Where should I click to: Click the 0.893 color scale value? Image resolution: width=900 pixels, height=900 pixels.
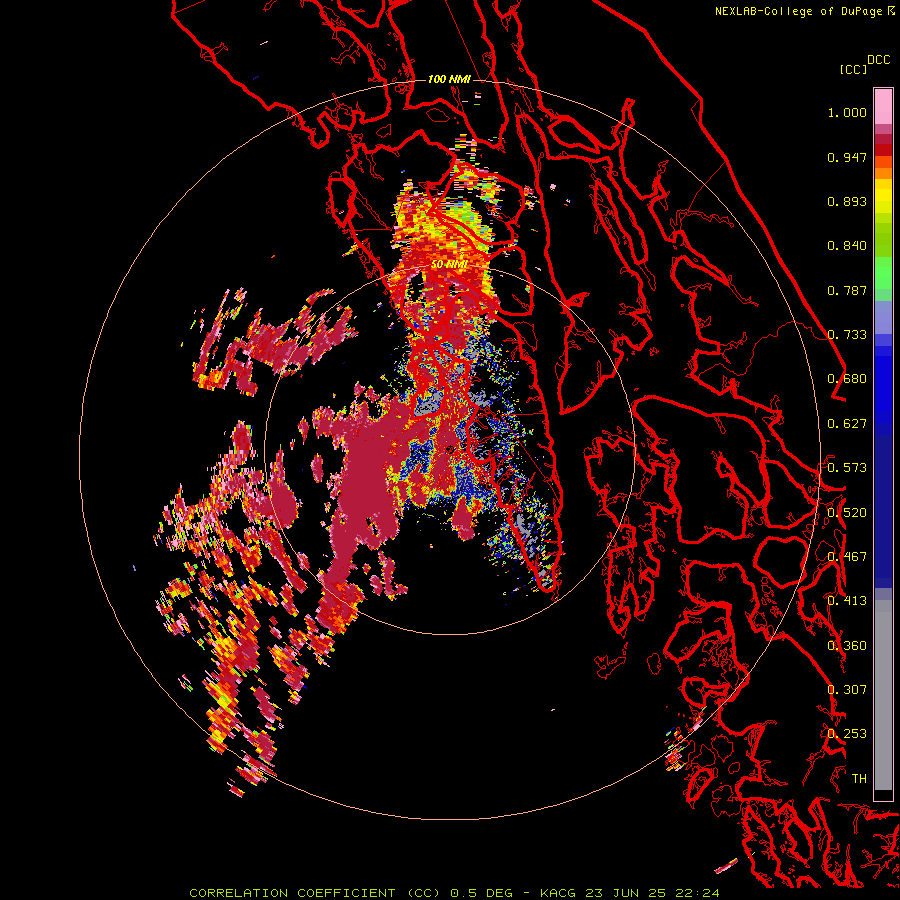click(x=847, y=201)
